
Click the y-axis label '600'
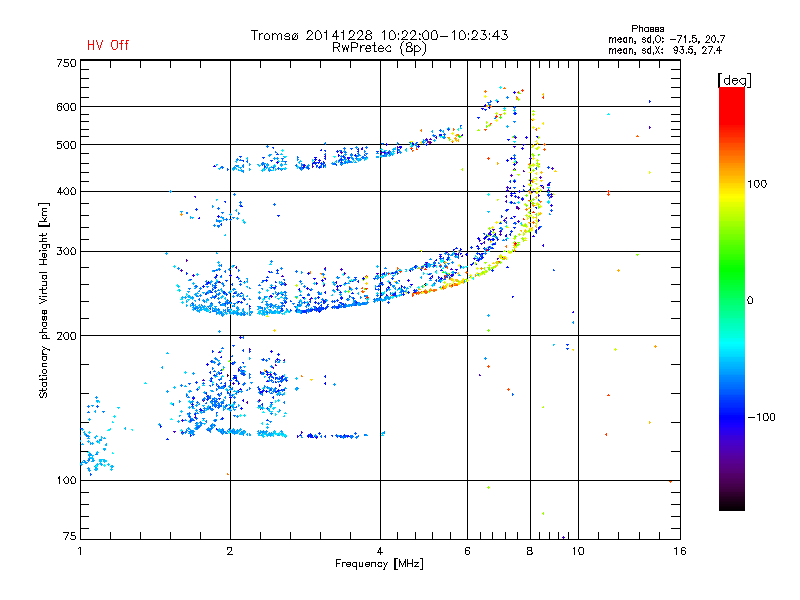[x=66, y=107]
